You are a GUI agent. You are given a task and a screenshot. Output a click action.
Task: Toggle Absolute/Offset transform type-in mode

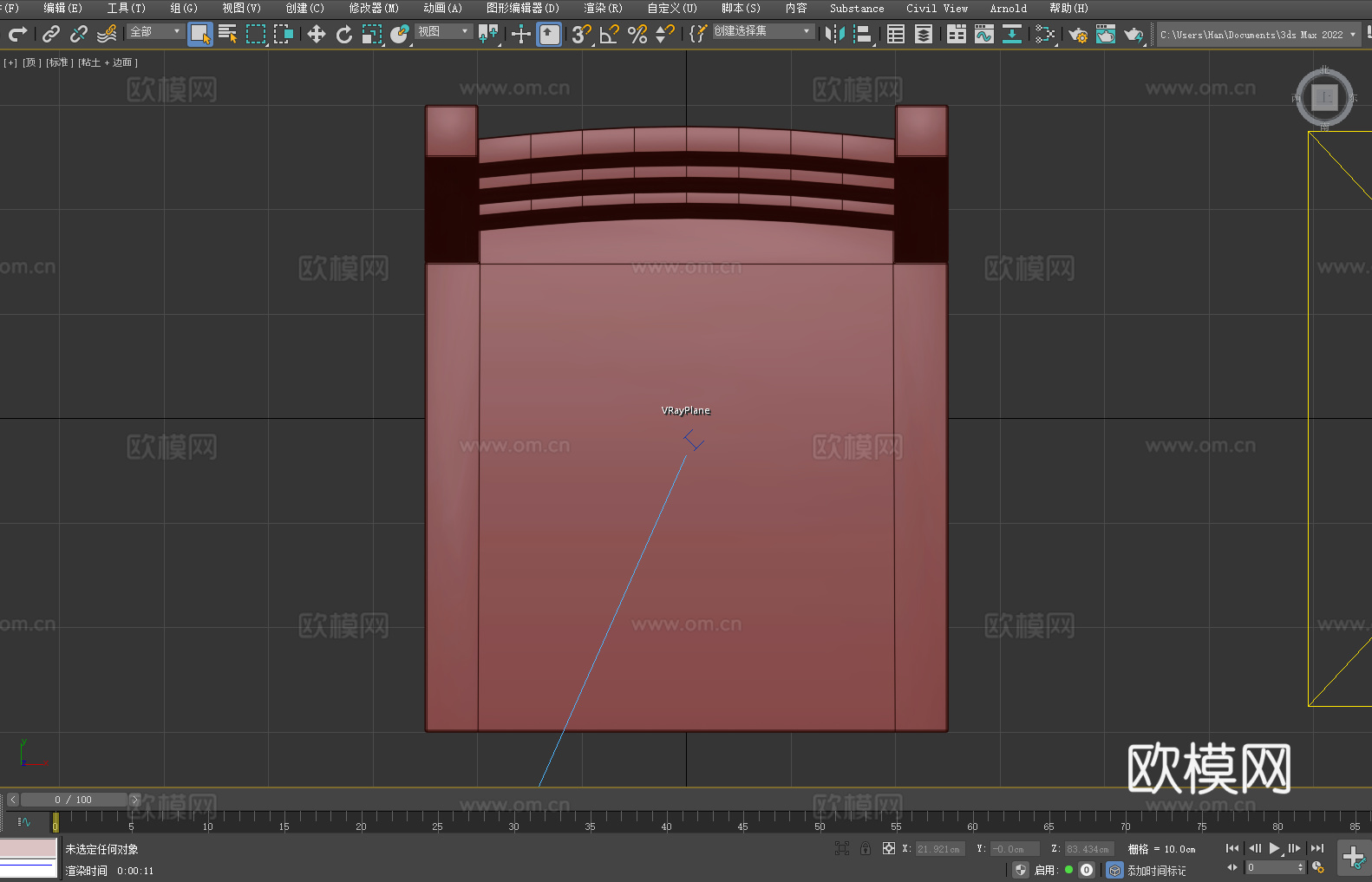tap(889, 849)
